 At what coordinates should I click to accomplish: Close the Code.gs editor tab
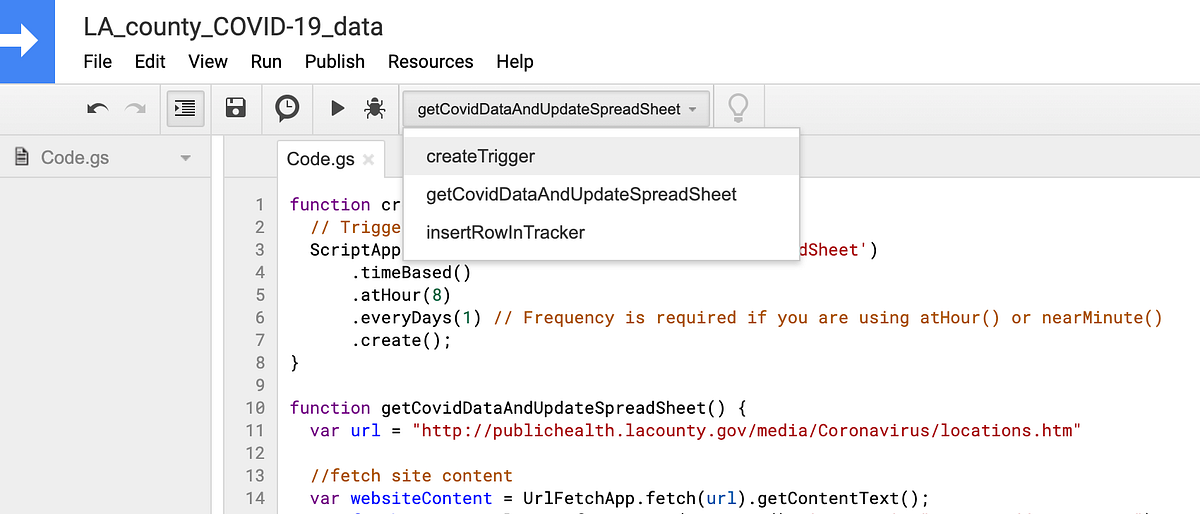[368, 159]
